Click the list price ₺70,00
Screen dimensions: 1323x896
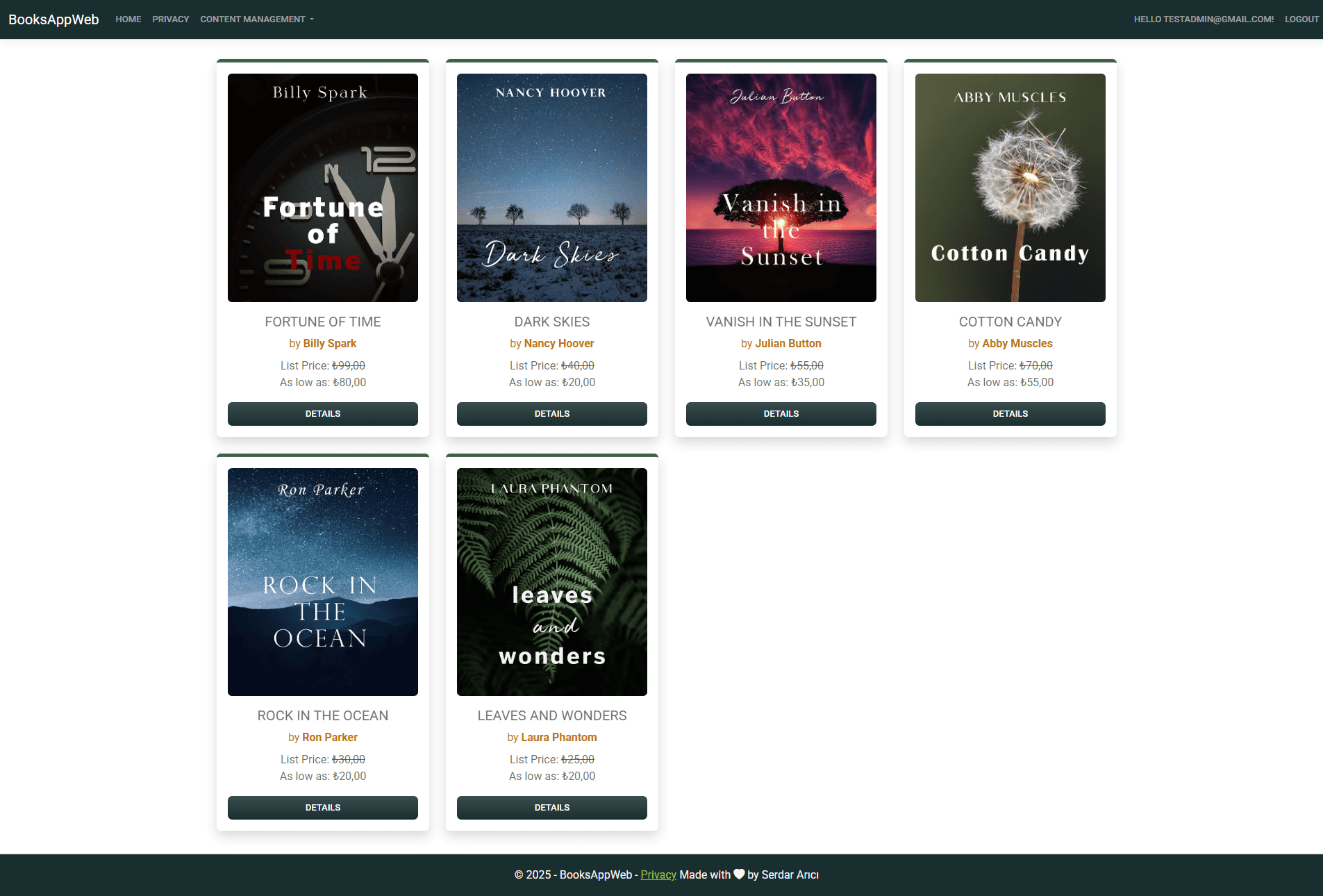click(x=1036, y=365)
